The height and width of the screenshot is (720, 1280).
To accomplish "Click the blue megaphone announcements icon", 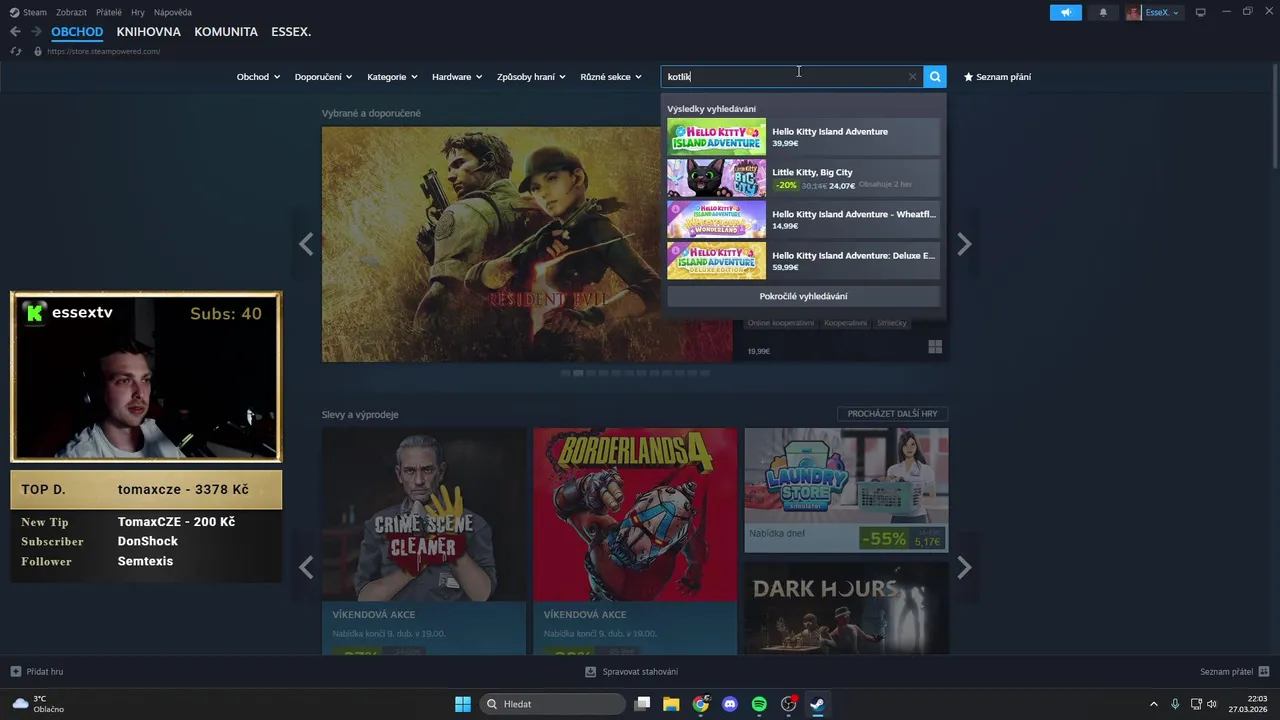I will pyautogui.click(x=1065, y=12).
